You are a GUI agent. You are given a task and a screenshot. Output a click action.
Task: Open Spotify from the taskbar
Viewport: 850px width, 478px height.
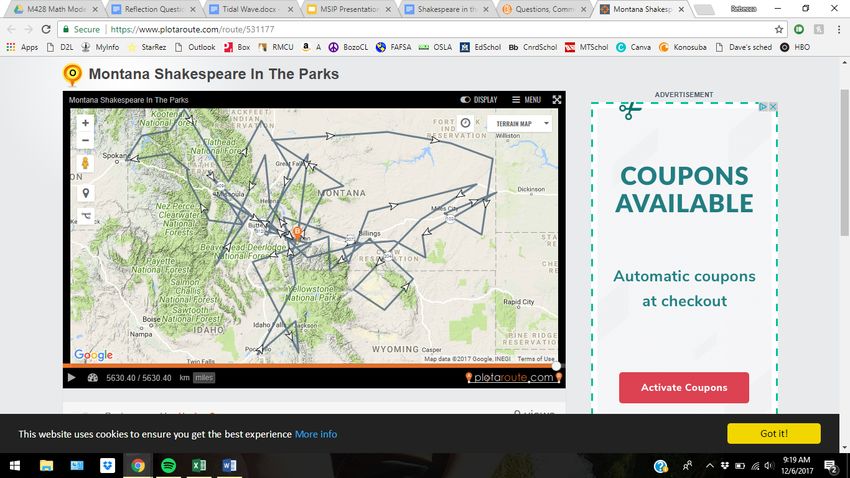tap(169, 466)
